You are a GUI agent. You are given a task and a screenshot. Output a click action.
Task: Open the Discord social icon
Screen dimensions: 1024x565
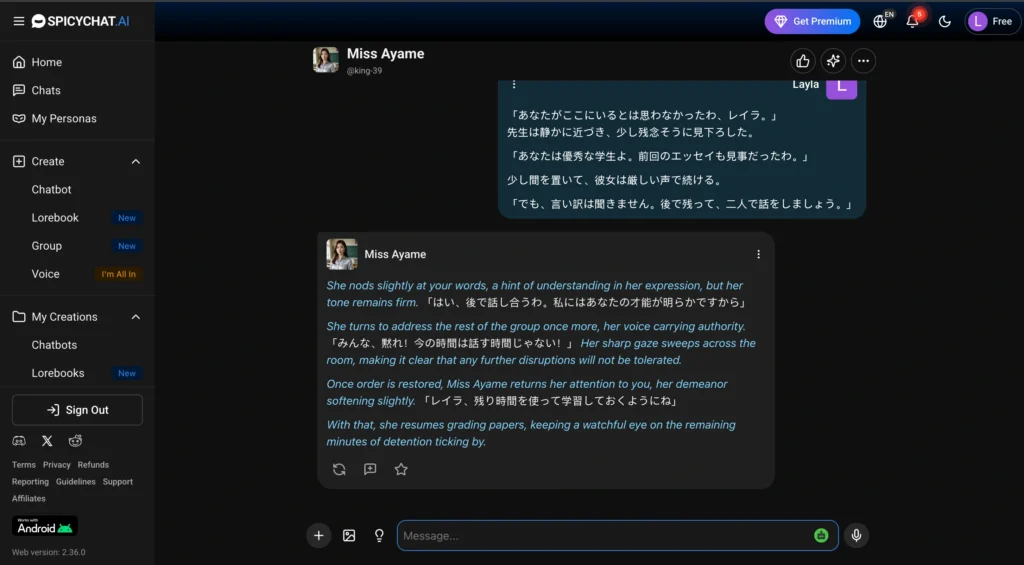pos(19,441)
